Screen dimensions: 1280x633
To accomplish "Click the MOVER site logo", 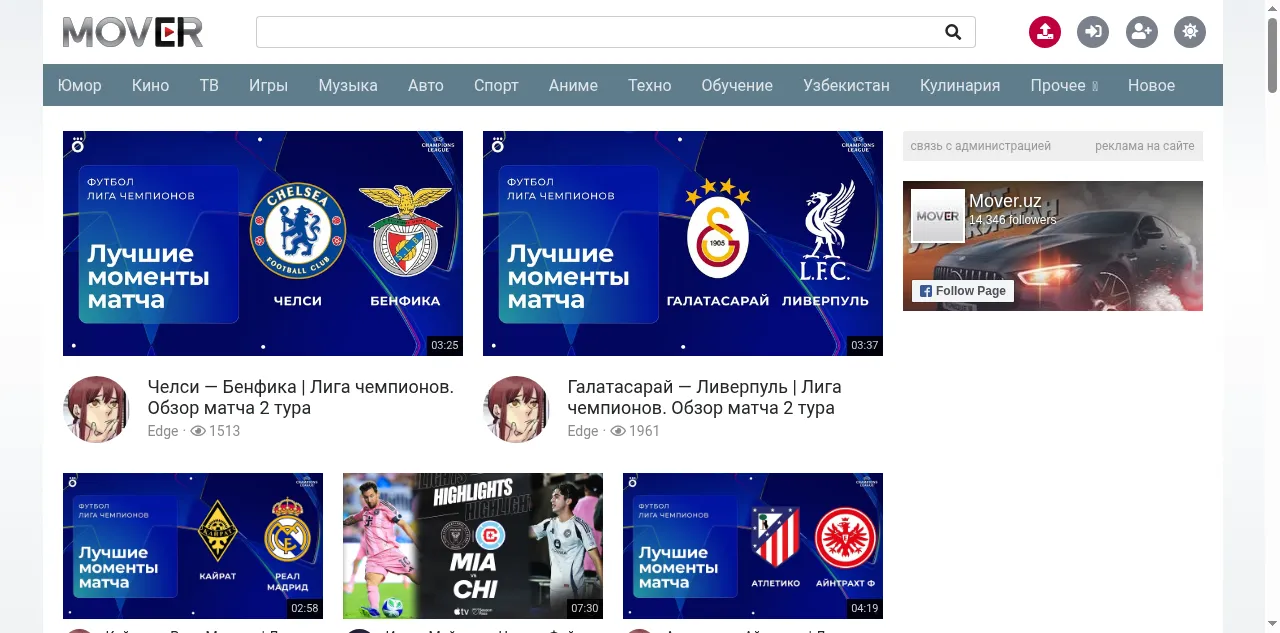I will point(133,32).
